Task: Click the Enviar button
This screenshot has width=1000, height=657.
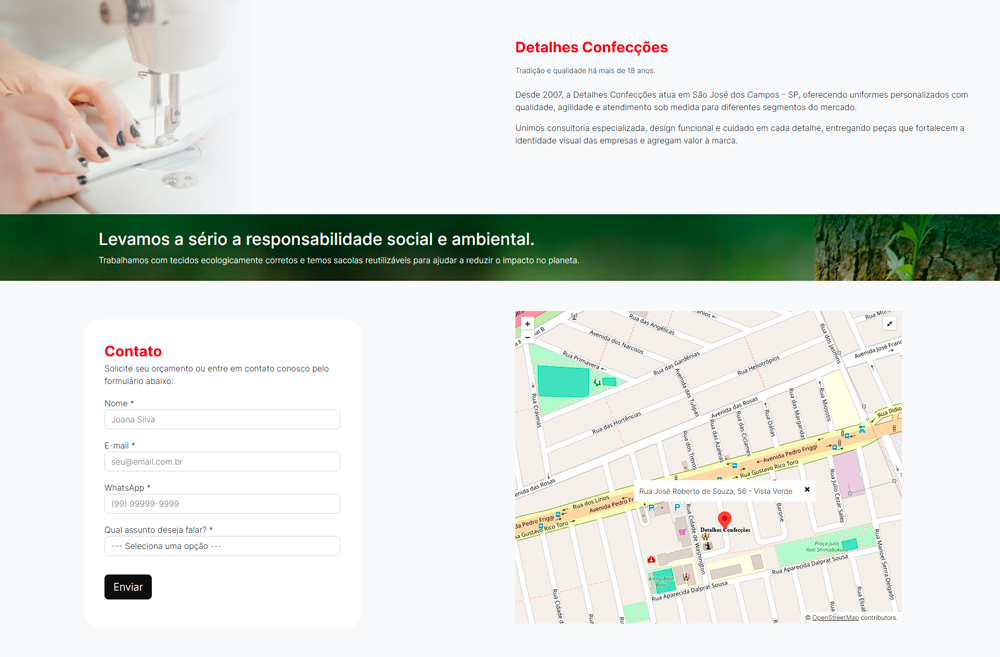Action: point(128,587)
